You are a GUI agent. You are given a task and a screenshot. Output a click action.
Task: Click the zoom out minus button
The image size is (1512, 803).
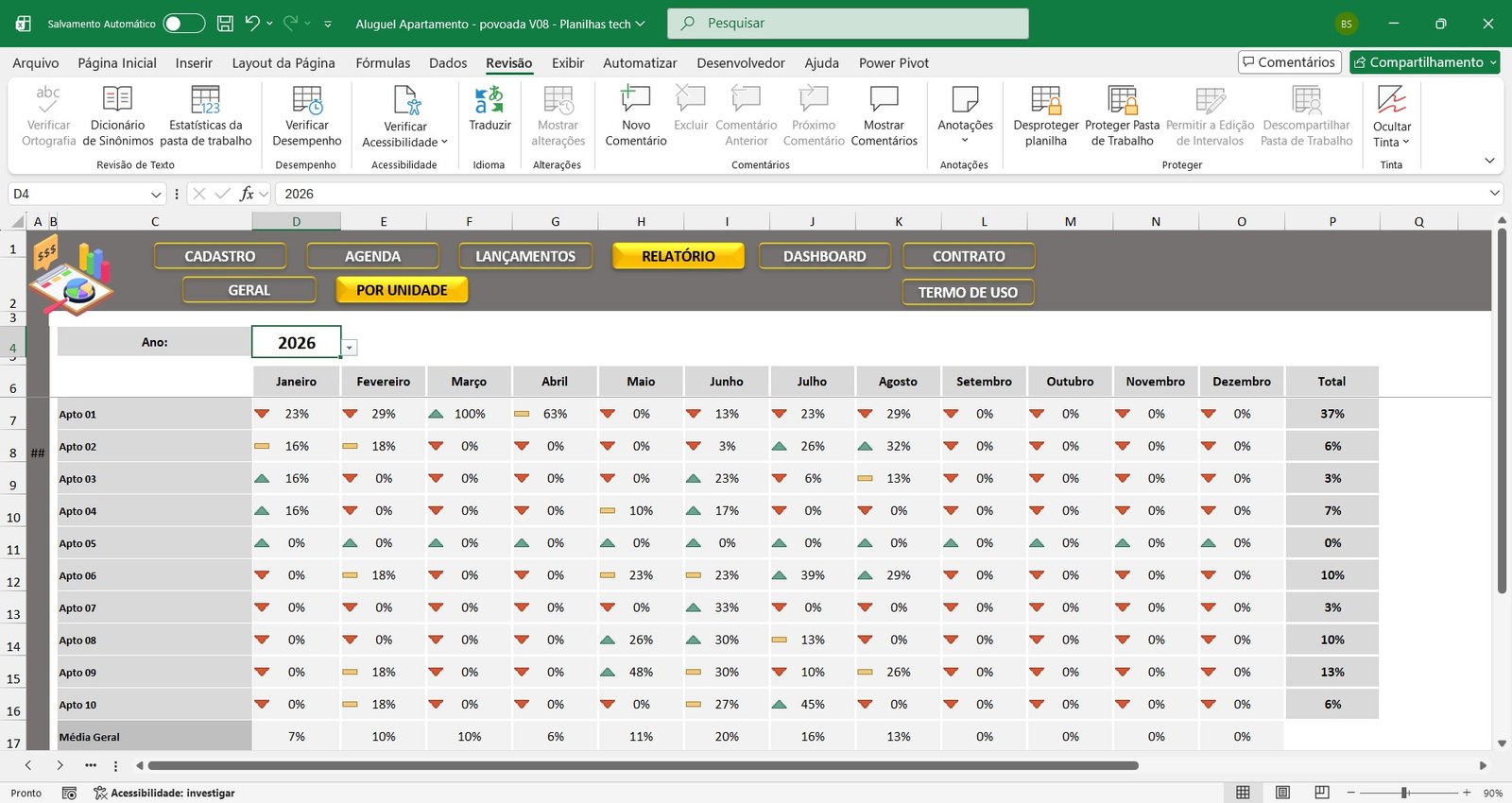tap(1351, 793)
